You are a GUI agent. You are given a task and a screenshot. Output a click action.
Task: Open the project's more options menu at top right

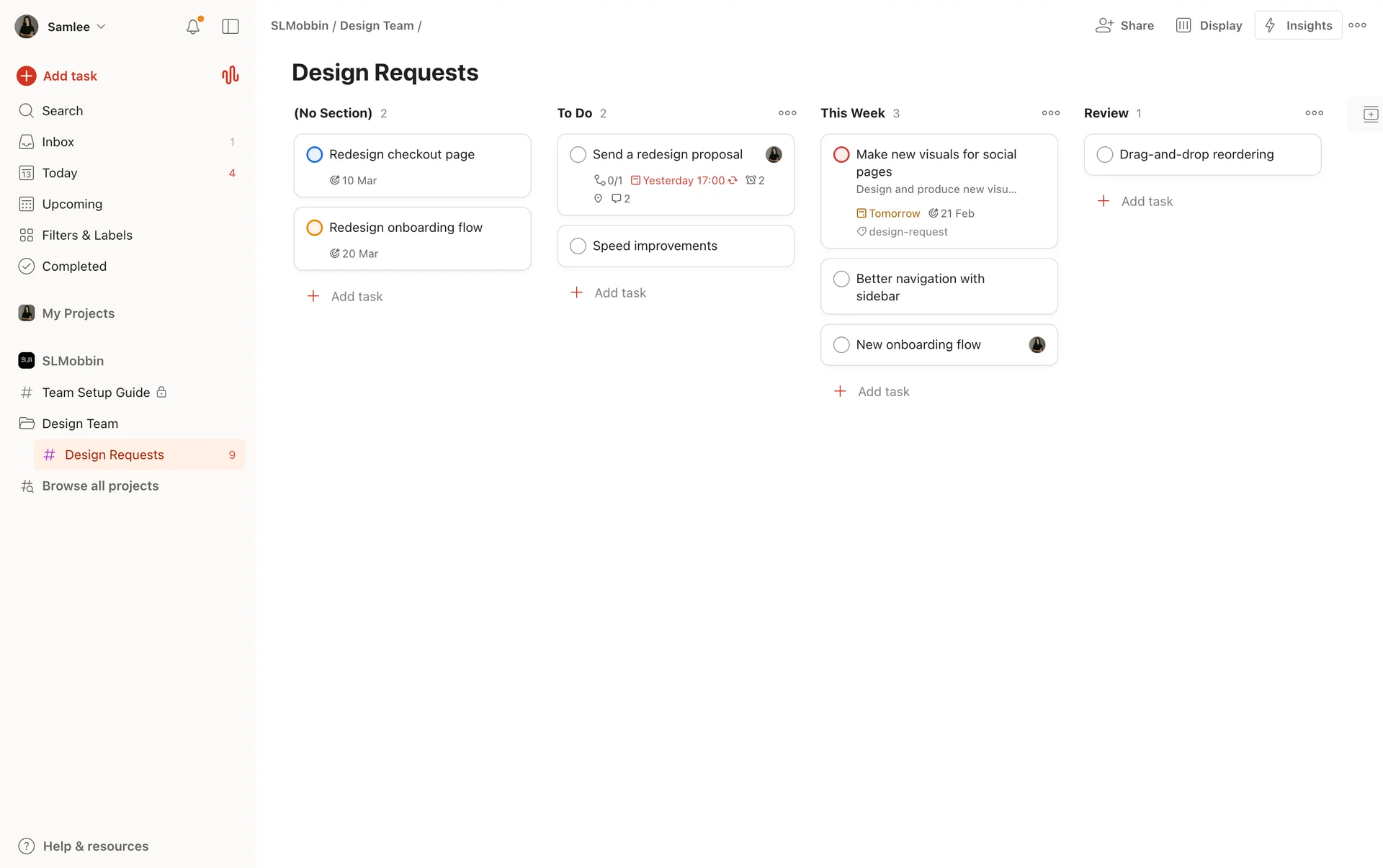(x=1357, y=25)
